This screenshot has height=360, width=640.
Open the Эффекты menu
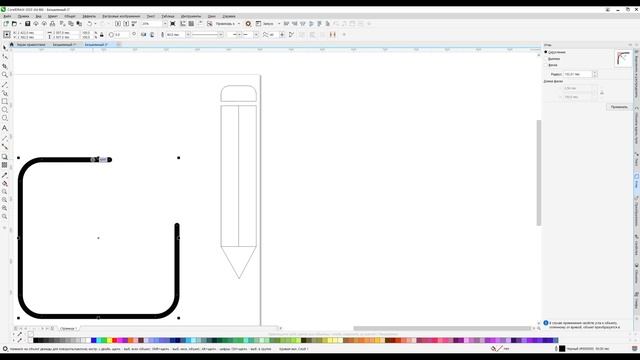(89, 16)
